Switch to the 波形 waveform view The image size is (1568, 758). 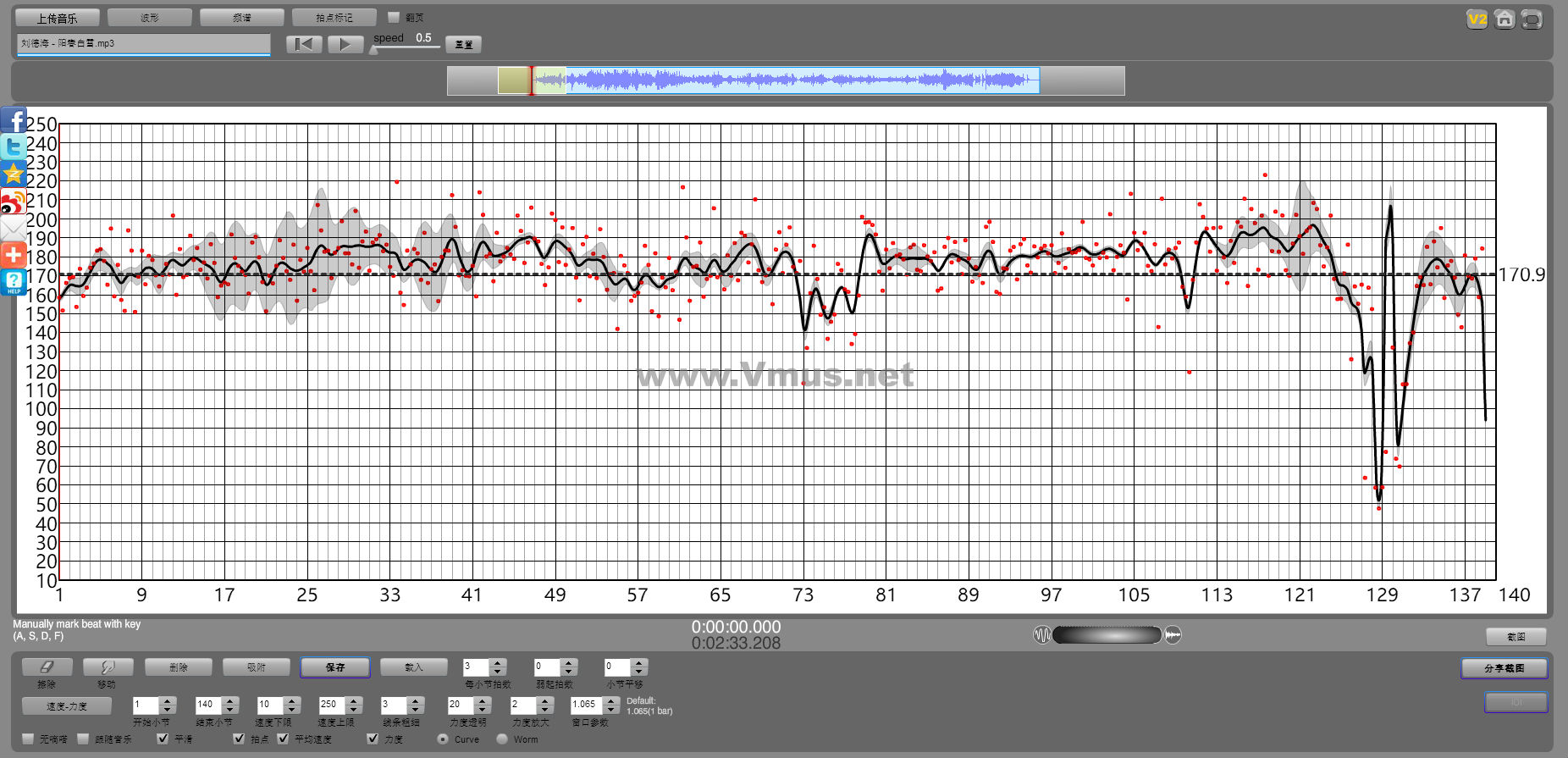(x=150, y=17)
